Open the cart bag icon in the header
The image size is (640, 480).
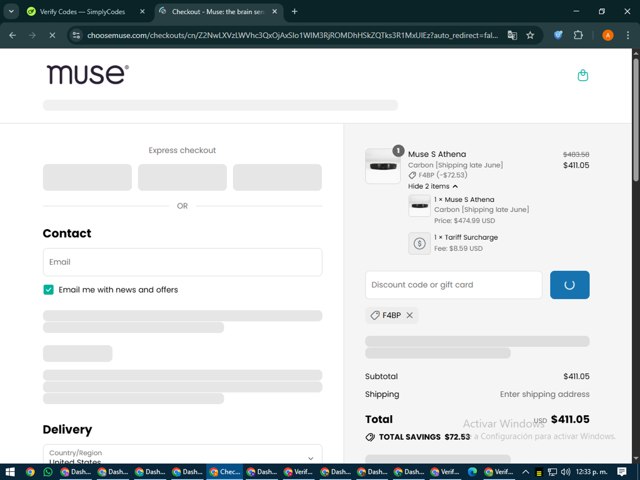(583, 75)
